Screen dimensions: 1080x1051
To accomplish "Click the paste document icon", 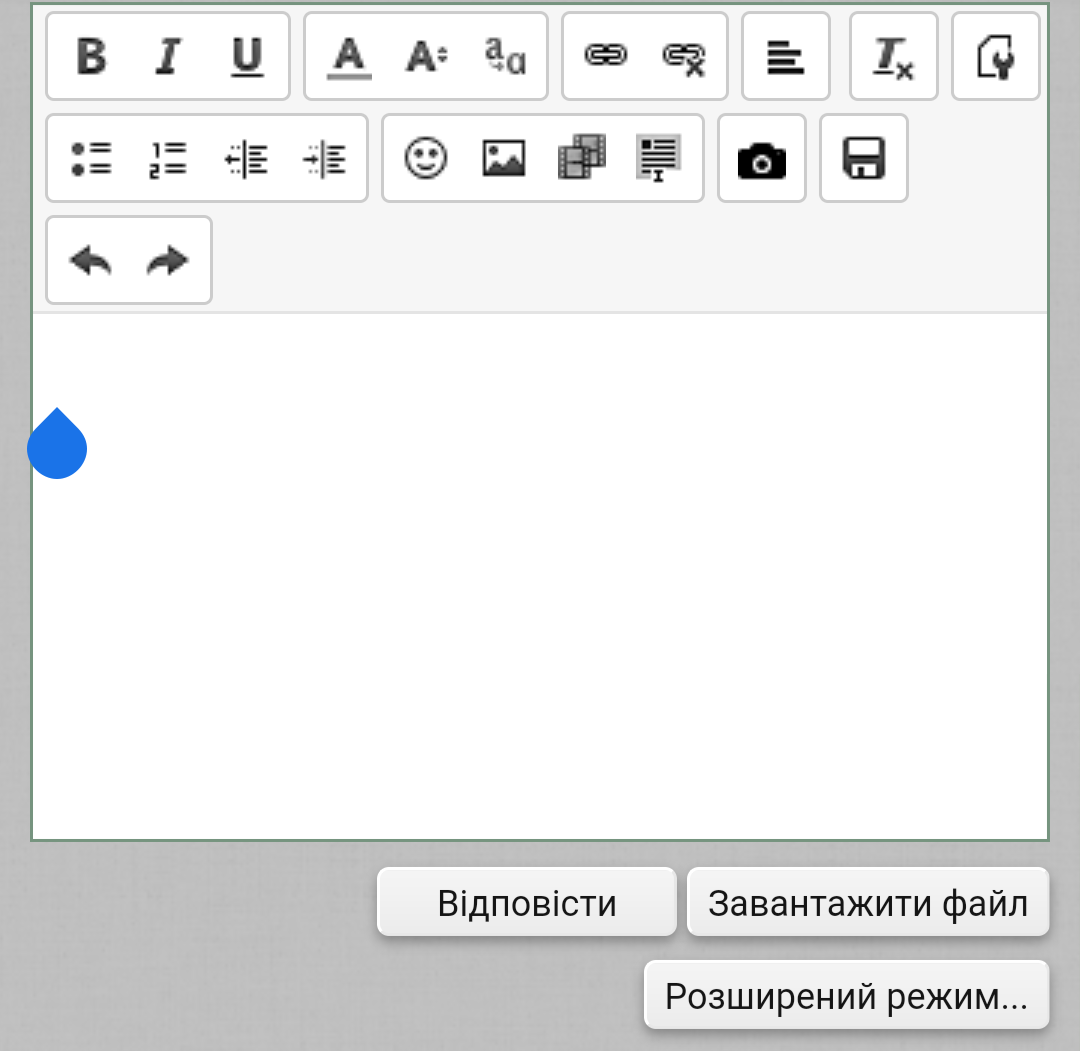I will [996, 56].
